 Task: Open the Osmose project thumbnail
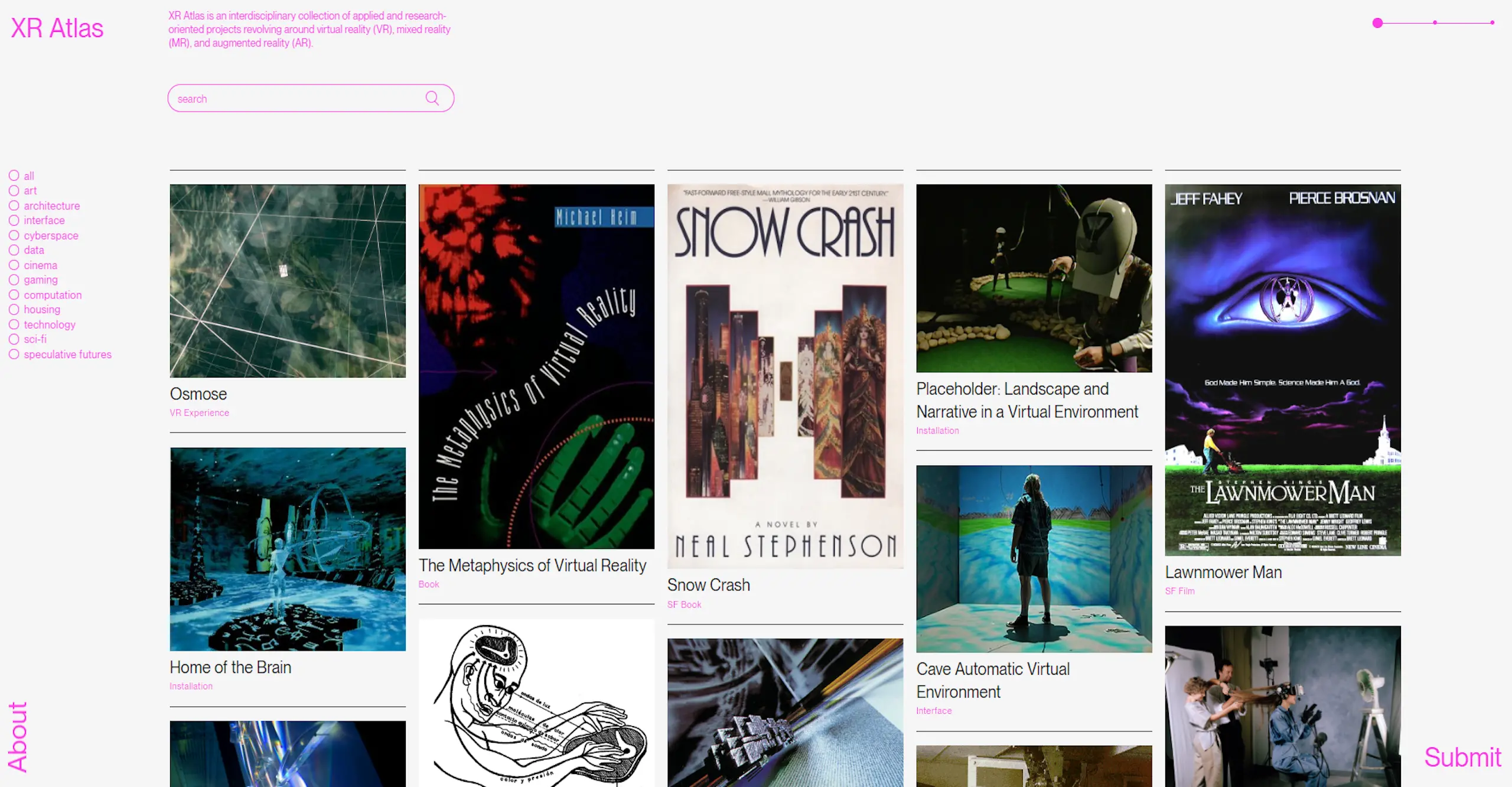pos(288,281)
